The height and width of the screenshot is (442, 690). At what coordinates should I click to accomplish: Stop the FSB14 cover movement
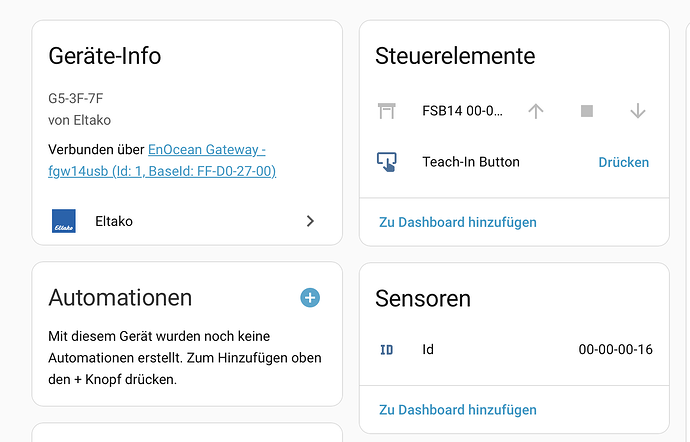click(x=587, y=111)
